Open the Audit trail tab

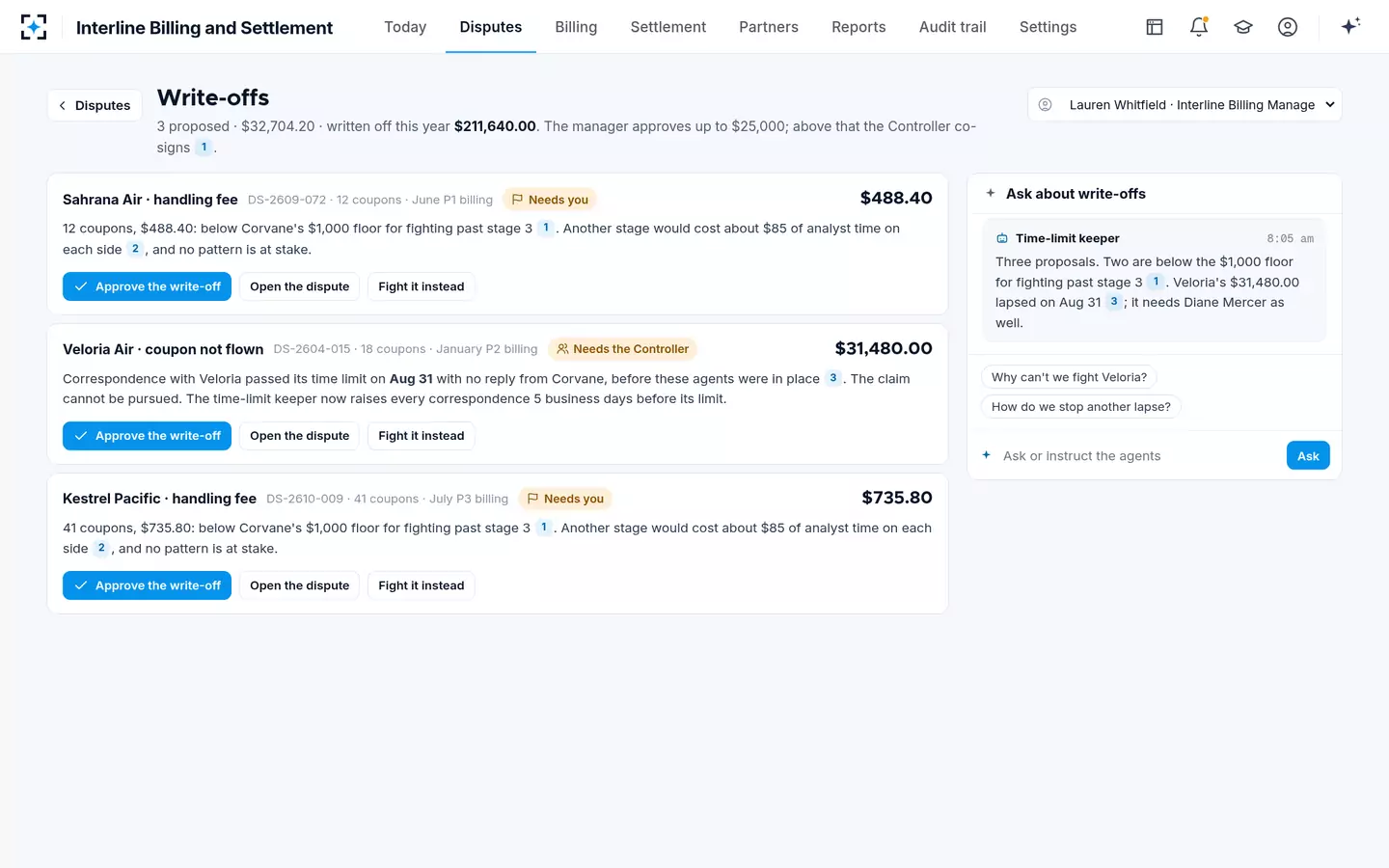coord(953,27)
